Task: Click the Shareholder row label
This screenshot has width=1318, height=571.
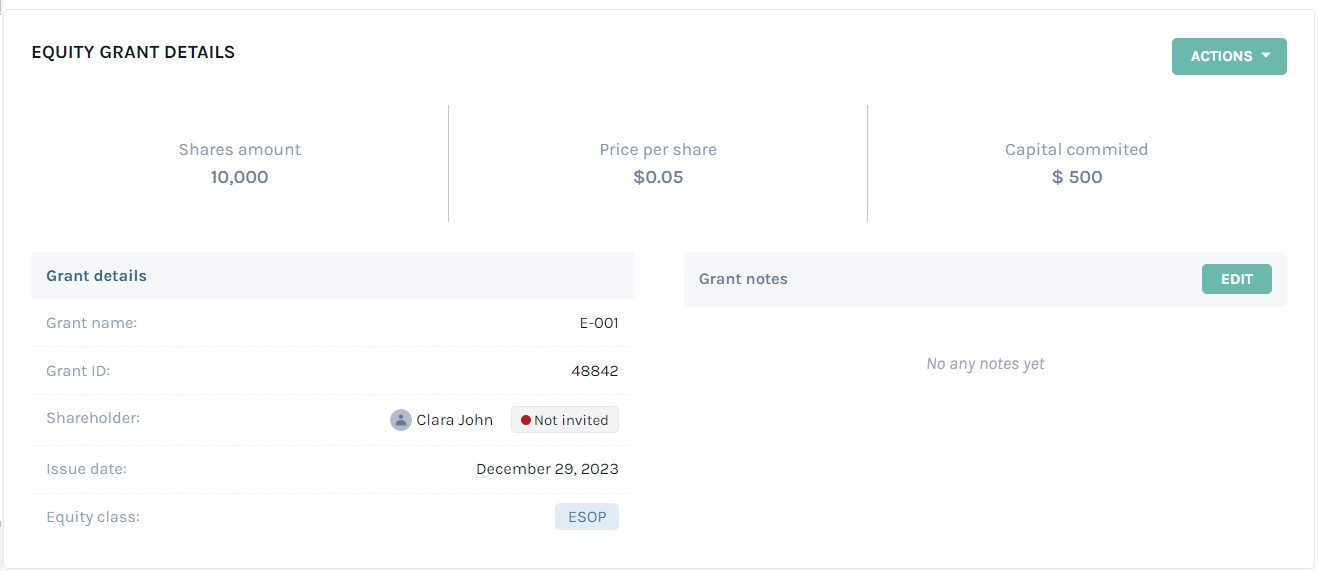Action: click(x=93, y=418)
